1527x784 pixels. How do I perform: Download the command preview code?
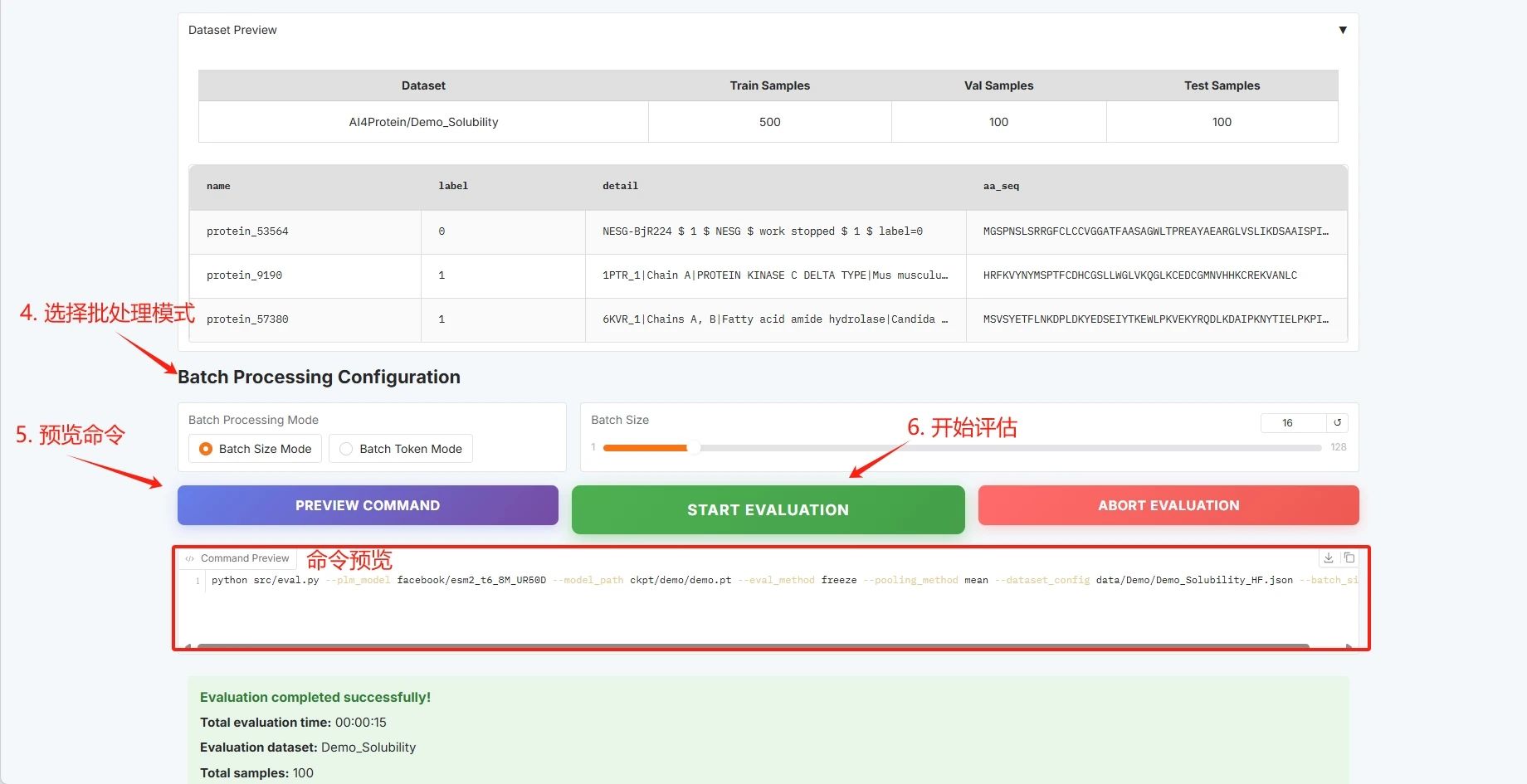(1328, 558)
